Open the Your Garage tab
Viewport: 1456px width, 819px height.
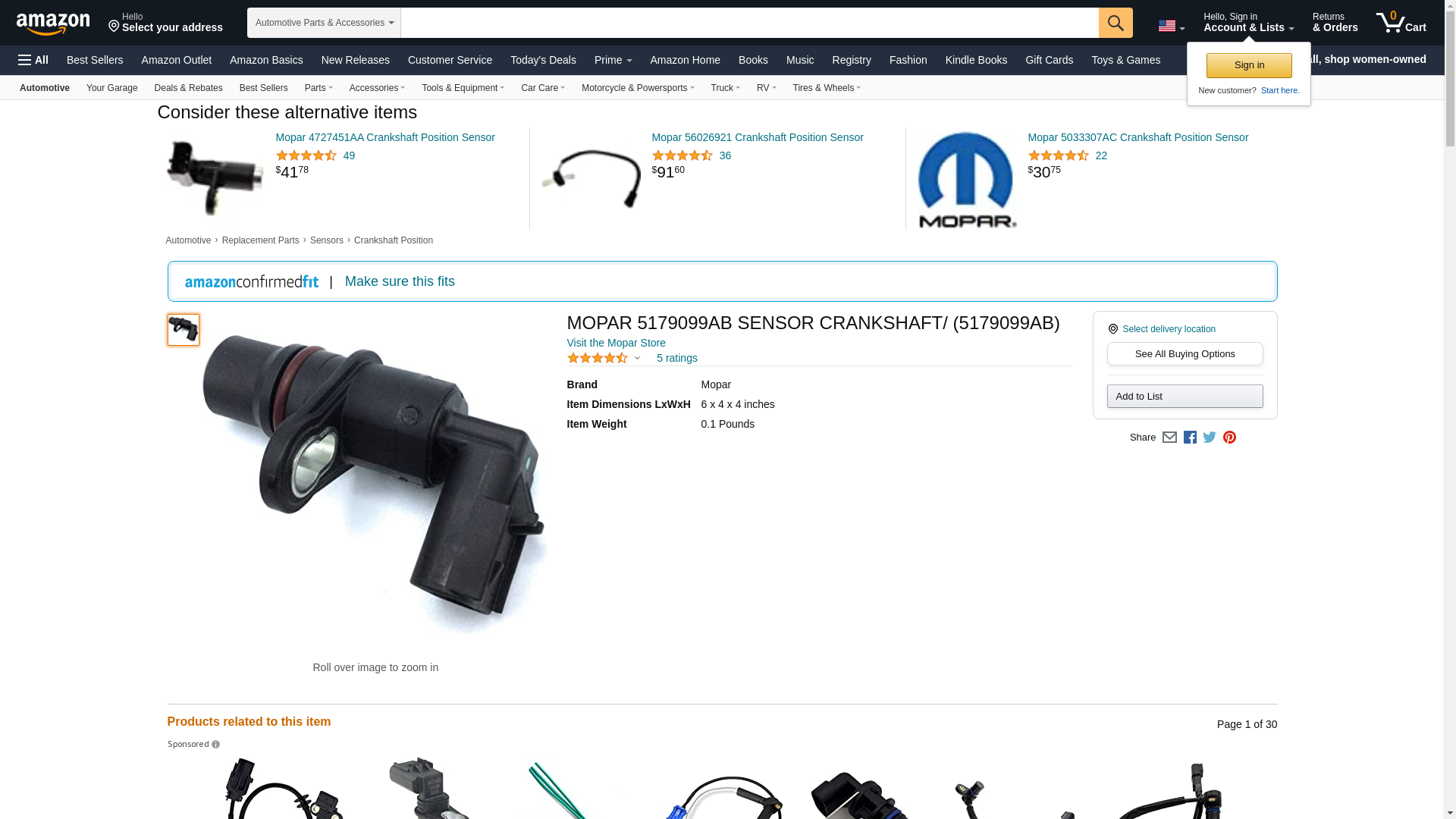tap(111, 88)
